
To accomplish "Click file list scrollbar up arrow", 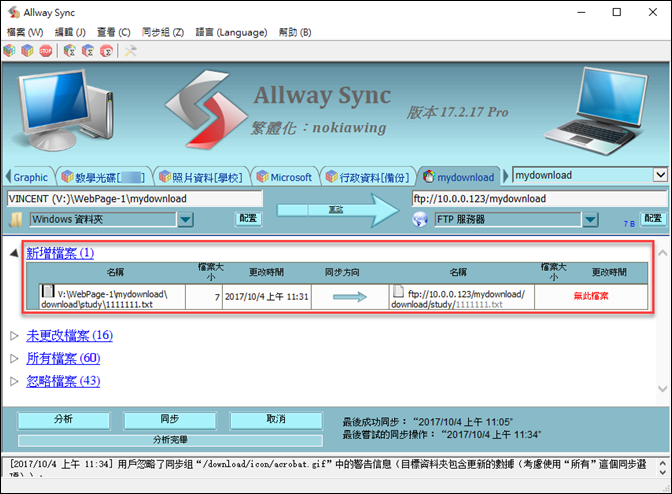I will 663,253.
